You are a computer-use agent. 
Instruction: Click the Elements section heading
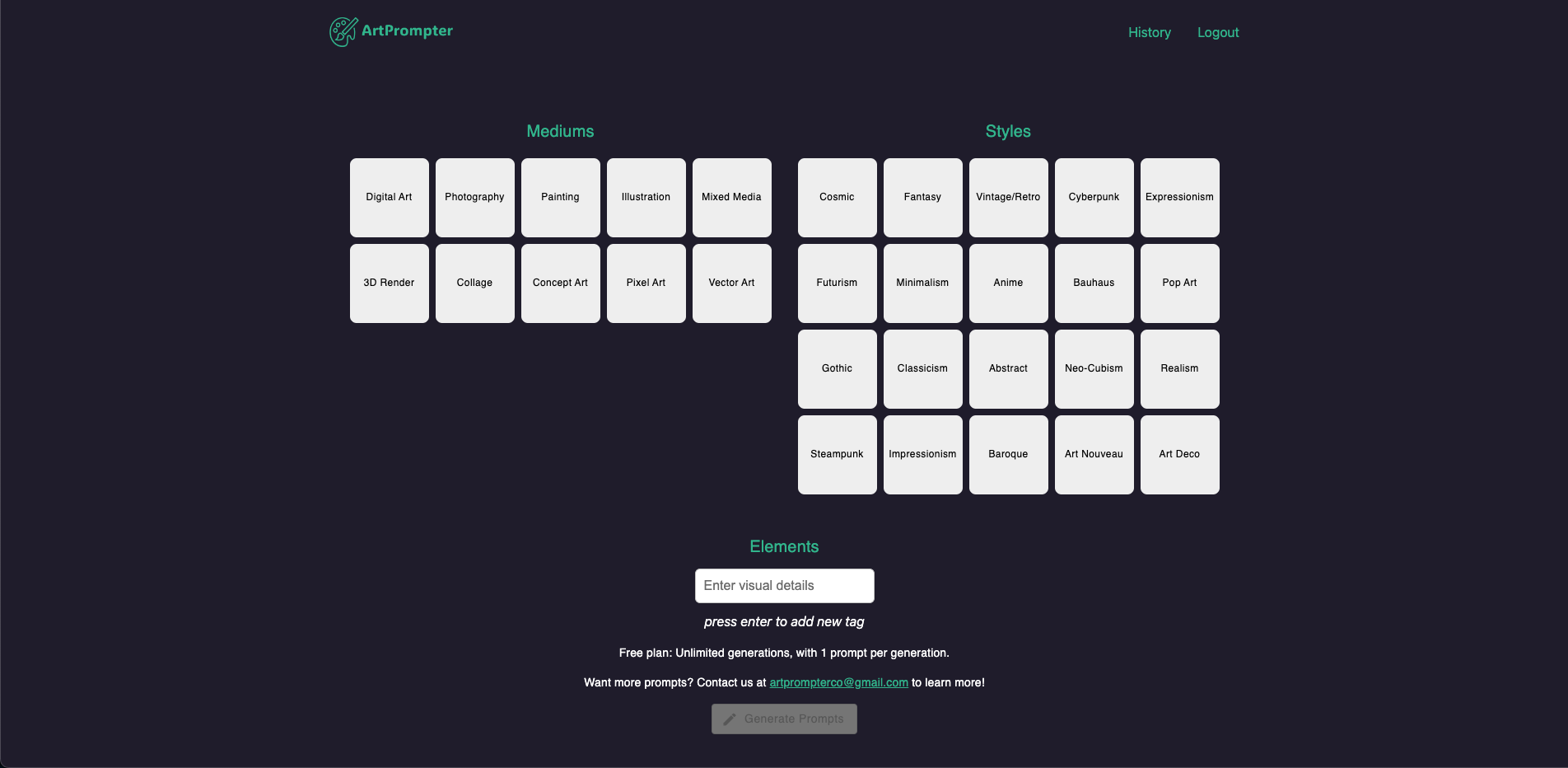(784, 546)
